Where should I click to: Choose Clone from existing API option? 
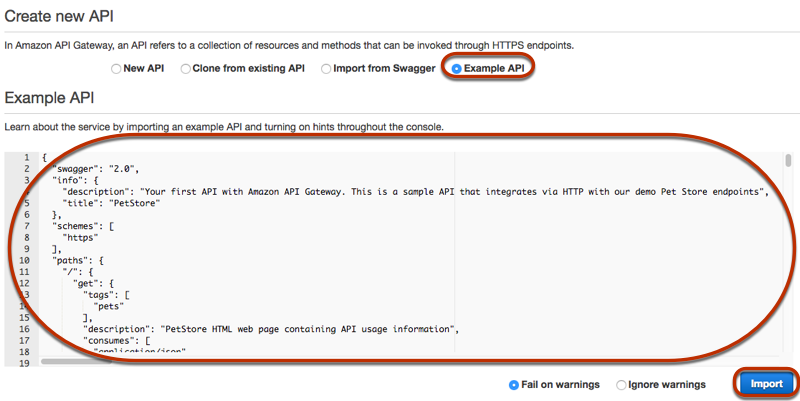[x=186, y=68]
